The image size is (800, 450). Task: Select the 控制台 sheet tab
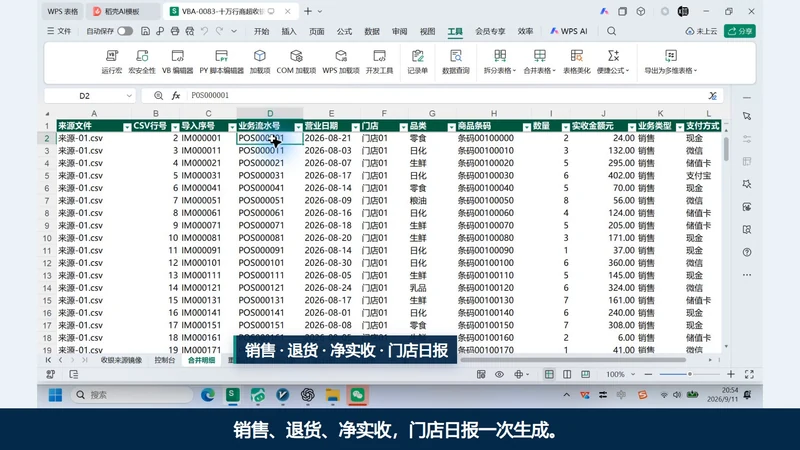point(165,360)
